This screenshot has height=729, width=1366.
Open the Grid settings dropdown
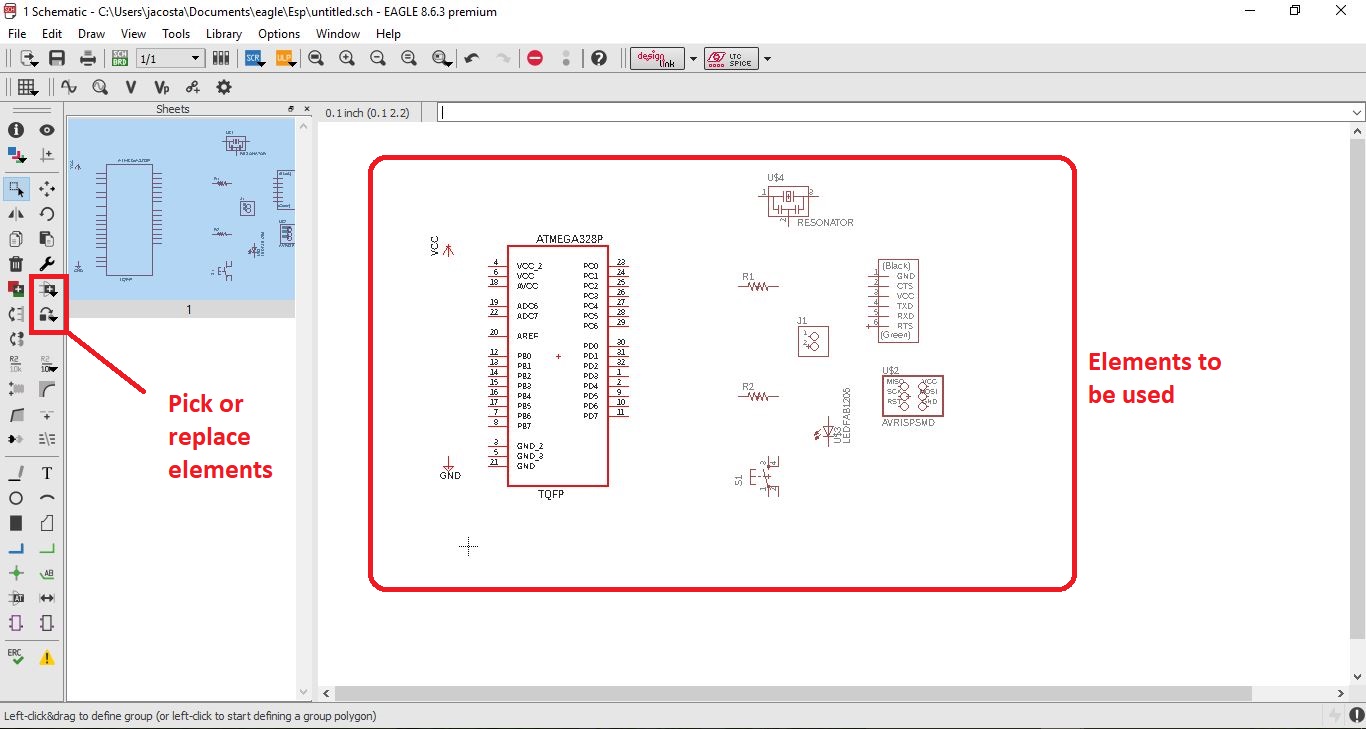click(x=28, y=87)
